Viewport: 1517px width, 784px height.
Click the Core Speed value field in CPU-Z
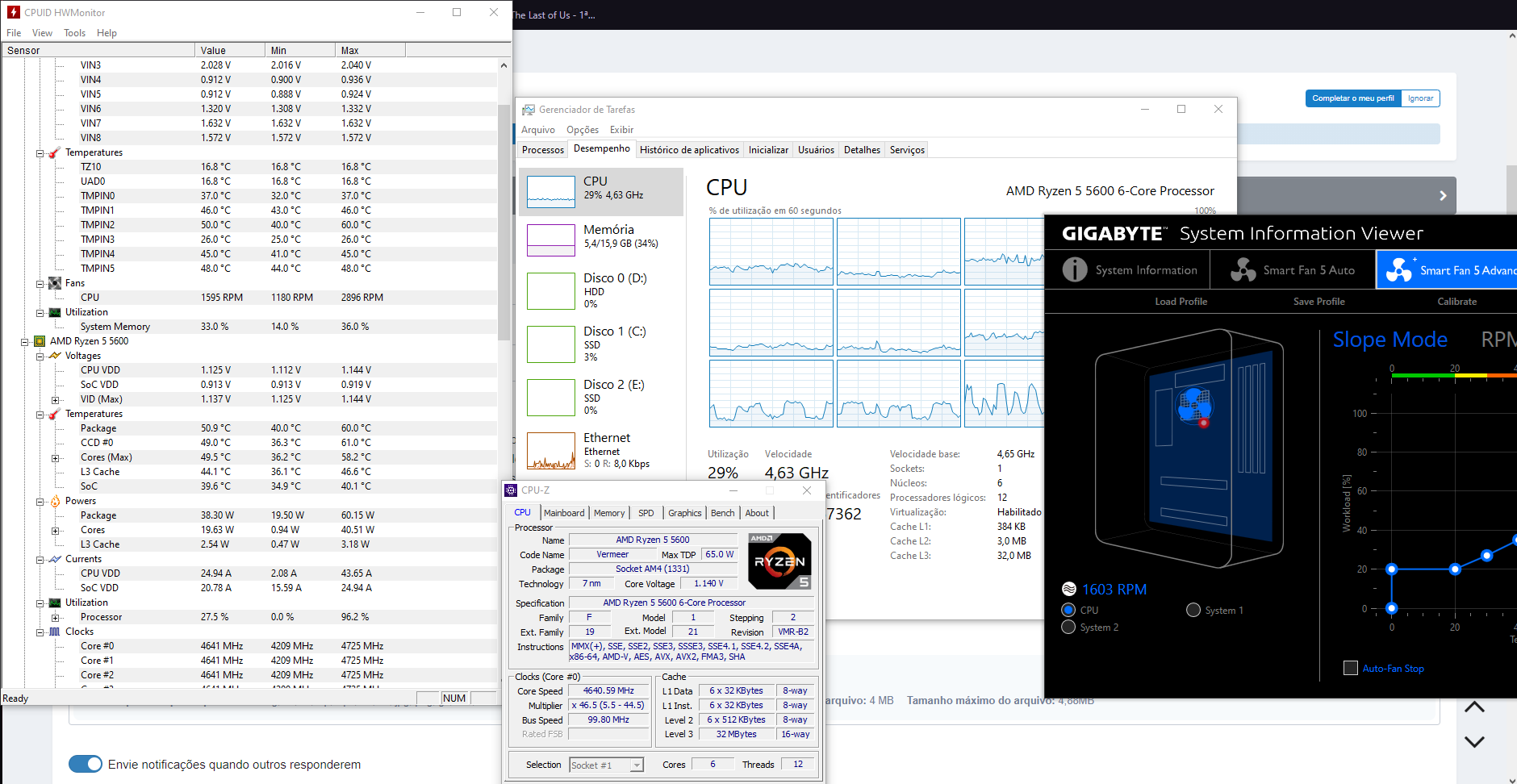pyautogui.click(x=608, y=691)
